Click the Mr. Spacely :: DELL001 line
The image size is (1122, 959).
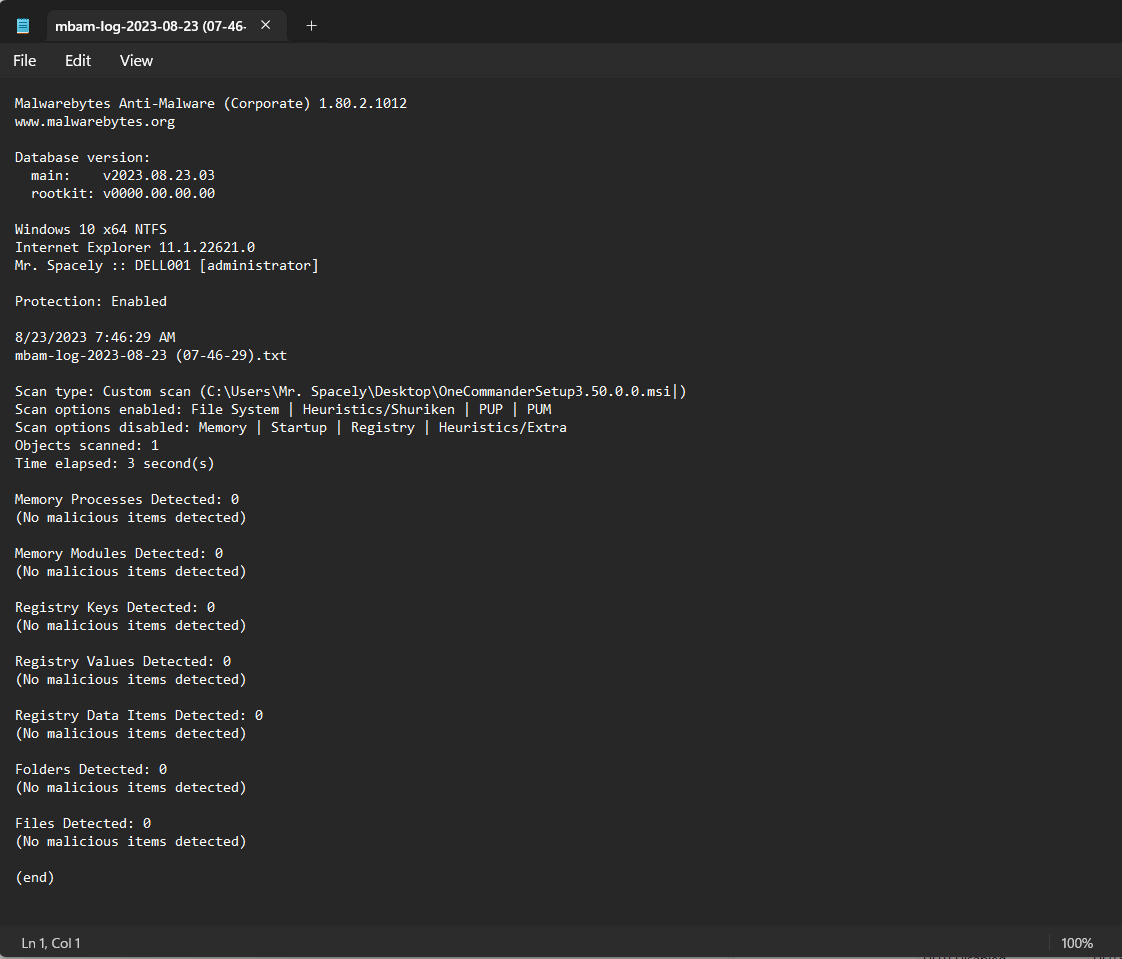(167, 266)
